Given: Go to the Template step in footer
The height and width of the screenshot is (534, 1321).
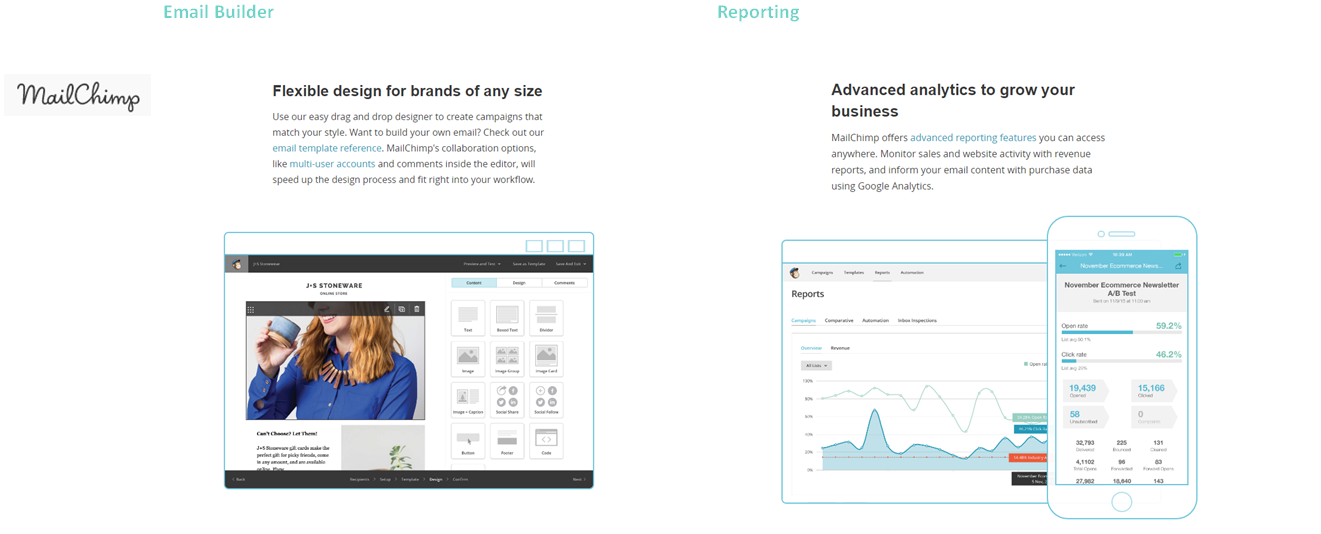Looking at the screenshot, I should [411, 479].
